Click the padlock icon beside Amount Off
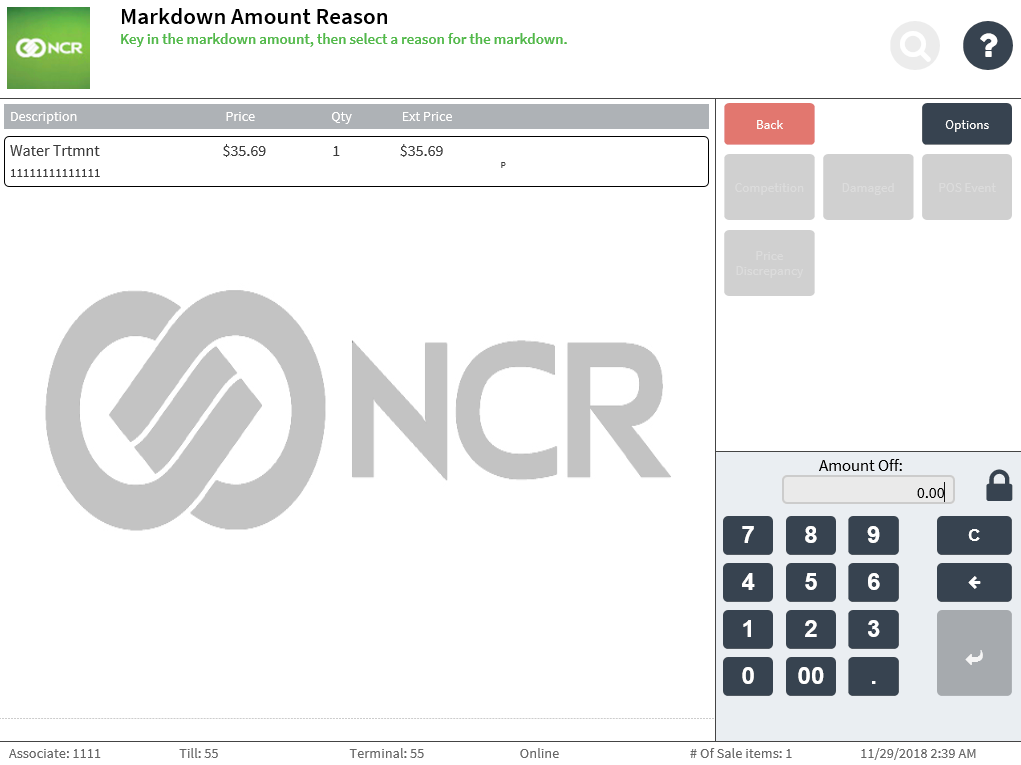 [999, 486]
